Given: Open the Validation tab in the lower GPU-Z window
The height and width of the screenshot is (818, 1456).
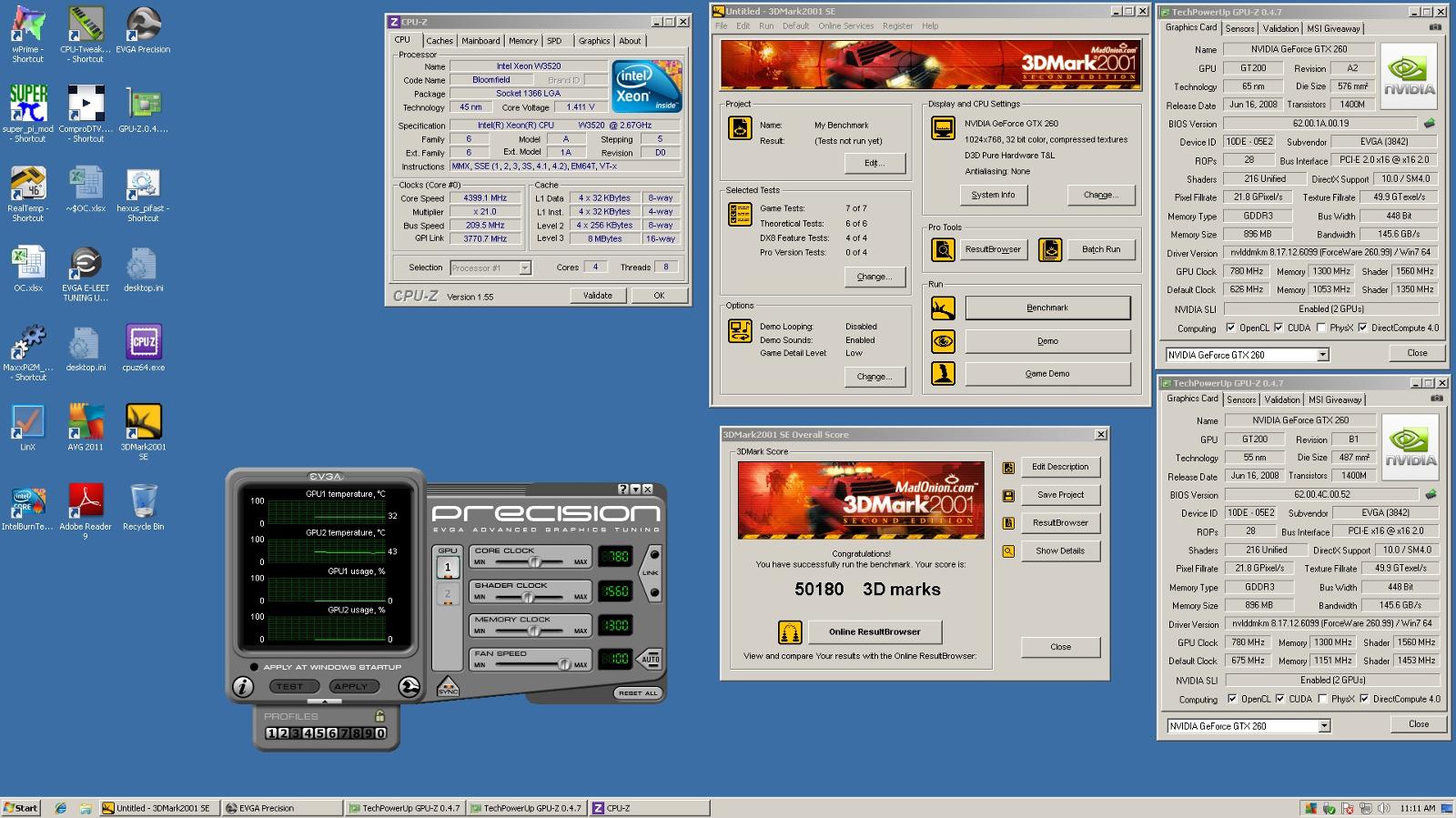Looking at the screenshot, I should click(x=1282, y=399).
